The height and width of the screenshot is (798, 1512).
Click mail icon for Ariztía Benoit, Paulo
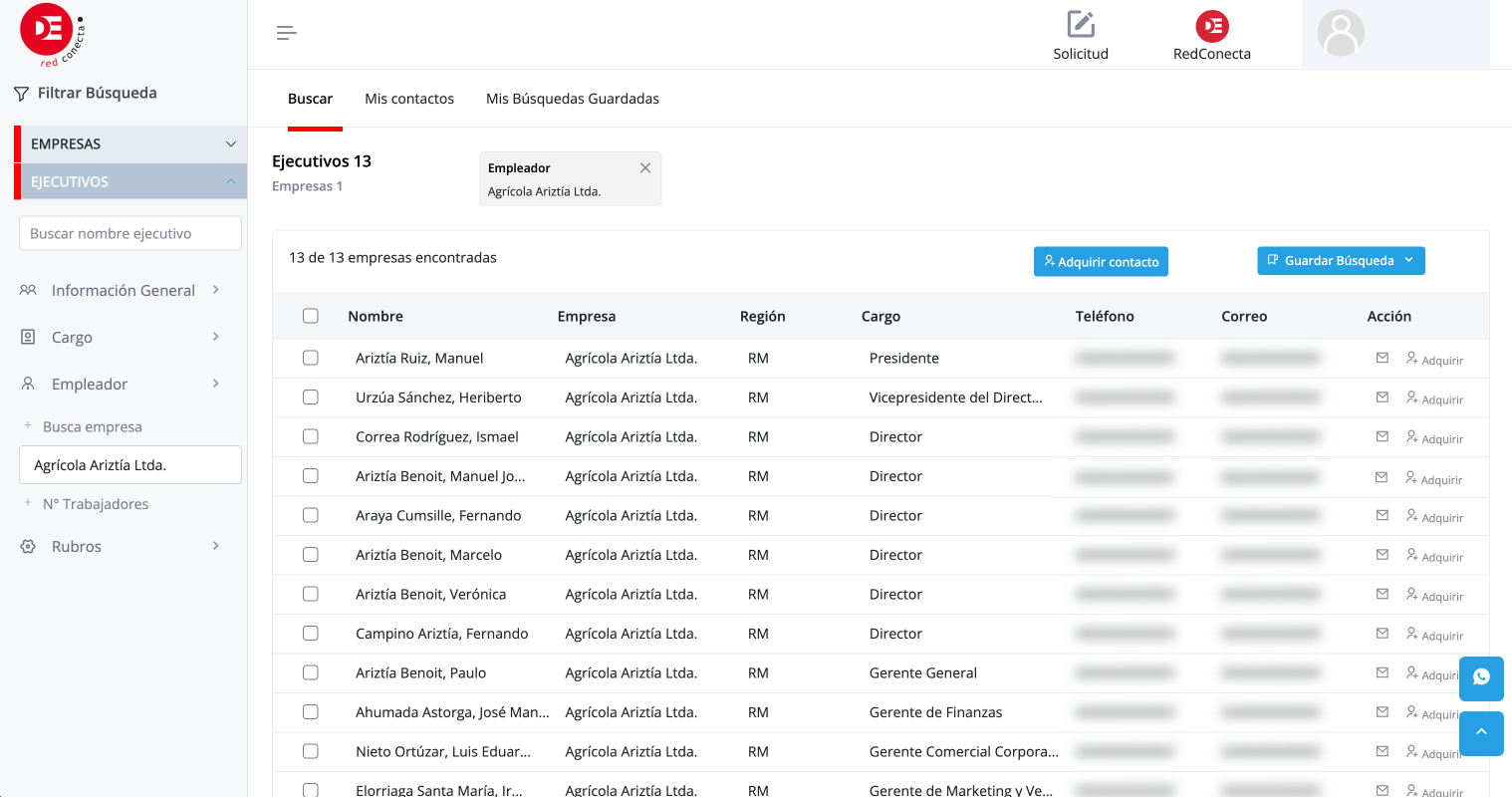click(1383, 672)
